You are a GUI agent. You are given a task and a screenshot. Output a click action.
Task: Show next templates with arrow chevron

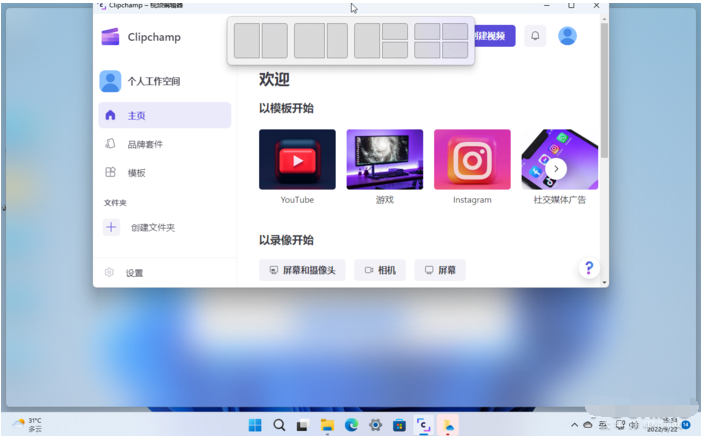pyautogui.click(x=556, y=169)
